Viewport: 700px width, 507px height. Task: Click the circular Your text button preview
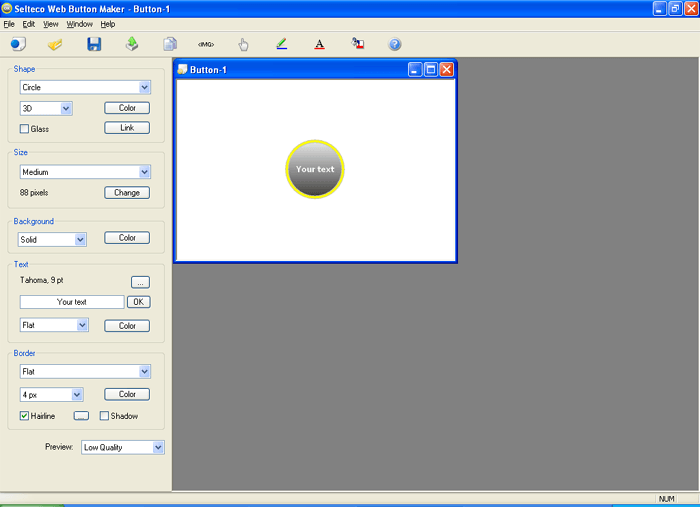point(315,169)
